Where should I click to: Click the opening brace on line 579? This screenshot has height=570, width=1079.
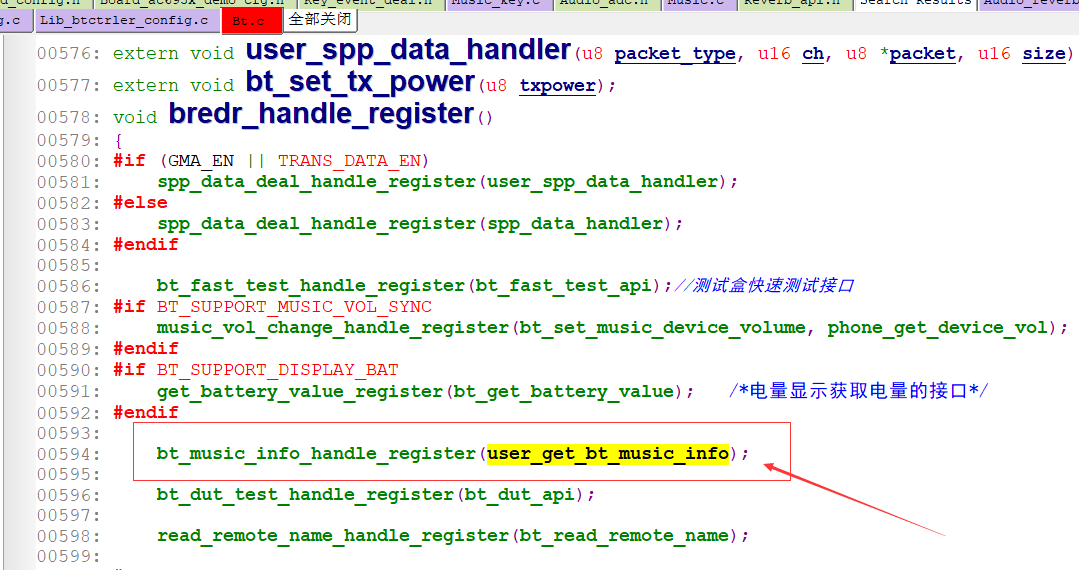tap(118, 140)
